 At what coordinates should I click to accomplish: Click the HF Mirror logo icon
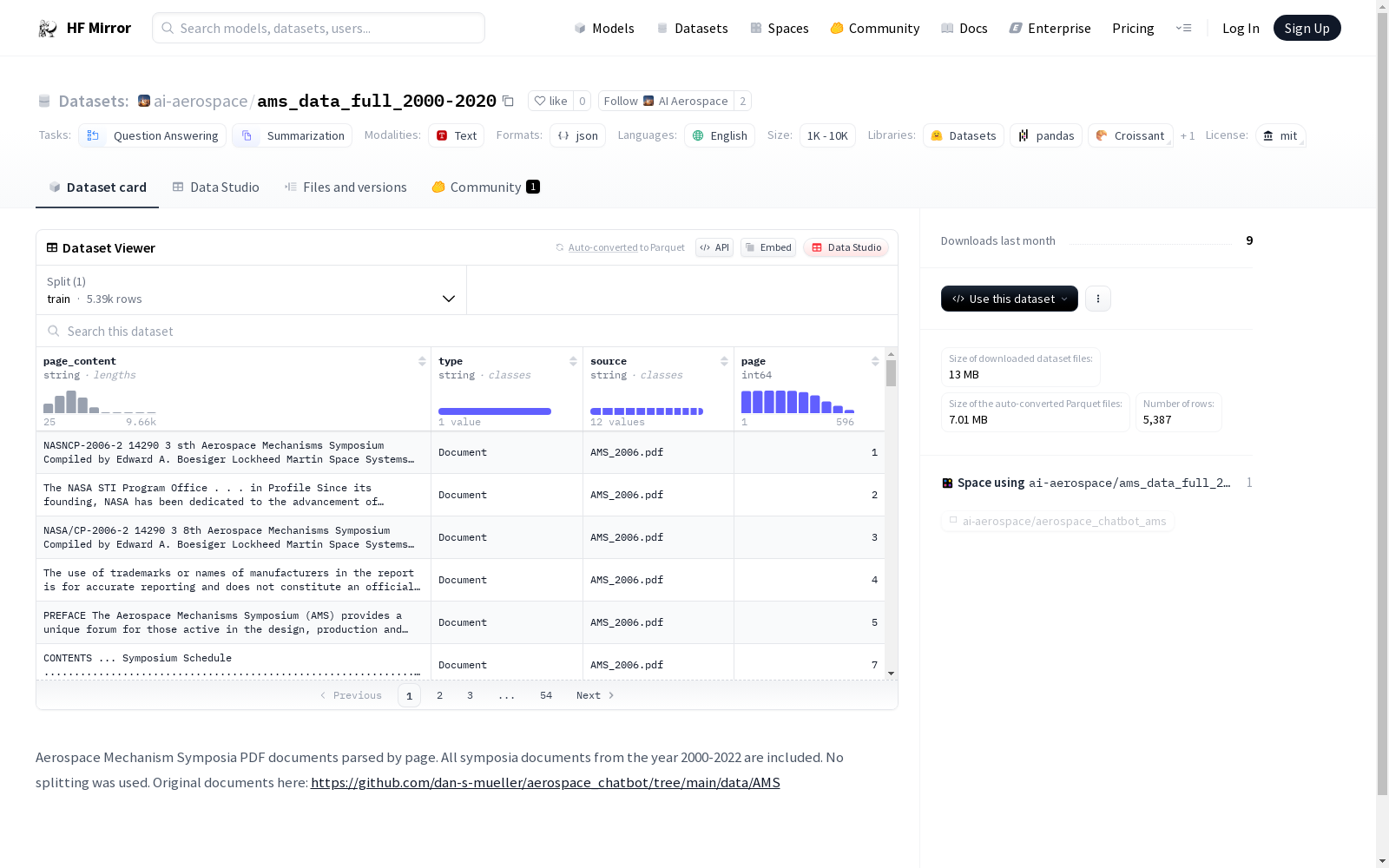click(x=47, y=29)
